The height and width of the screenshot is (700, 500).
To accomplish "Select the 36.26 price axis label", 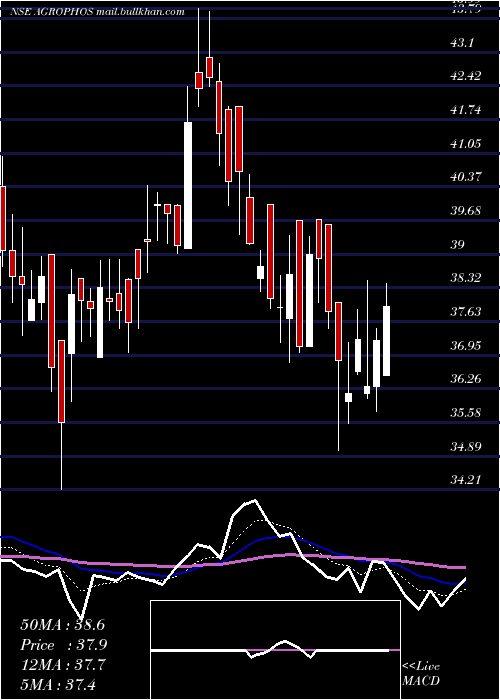I will click(466, 379).
